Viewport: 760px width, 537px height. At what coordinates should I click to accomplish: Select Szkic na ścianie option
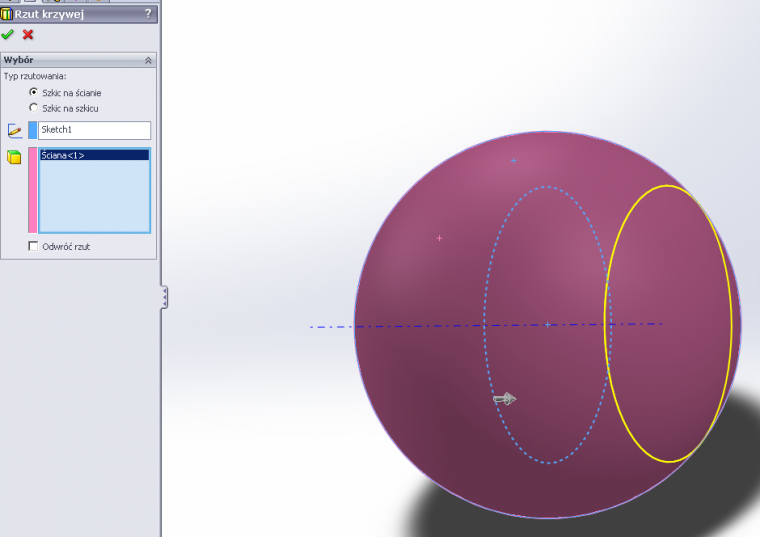[x=33, y=92]
